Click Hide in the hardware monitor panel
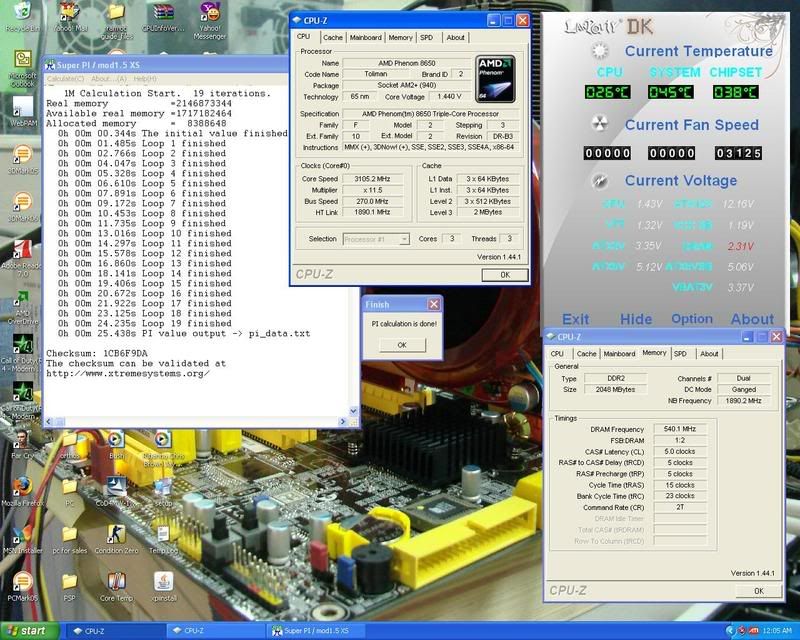 pos(635,319)
